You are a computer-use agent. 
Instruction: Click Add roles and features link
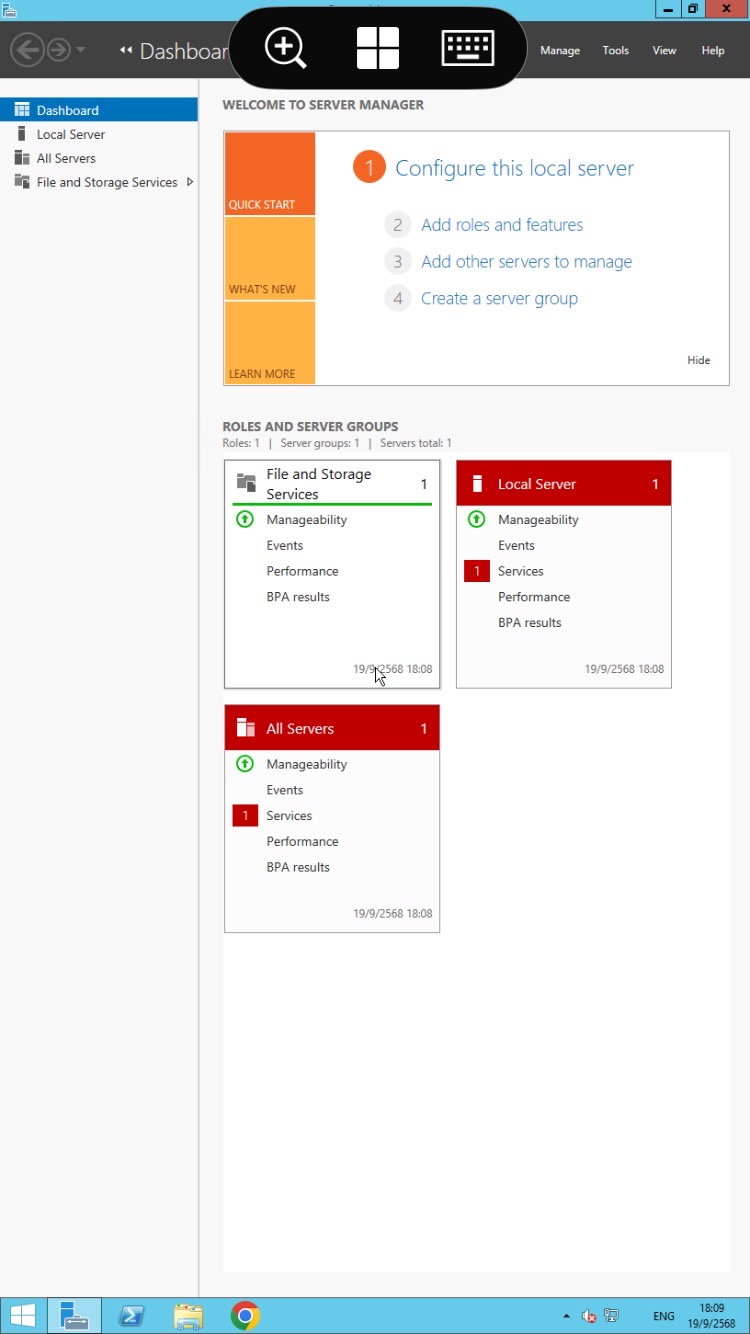(502, 225)
